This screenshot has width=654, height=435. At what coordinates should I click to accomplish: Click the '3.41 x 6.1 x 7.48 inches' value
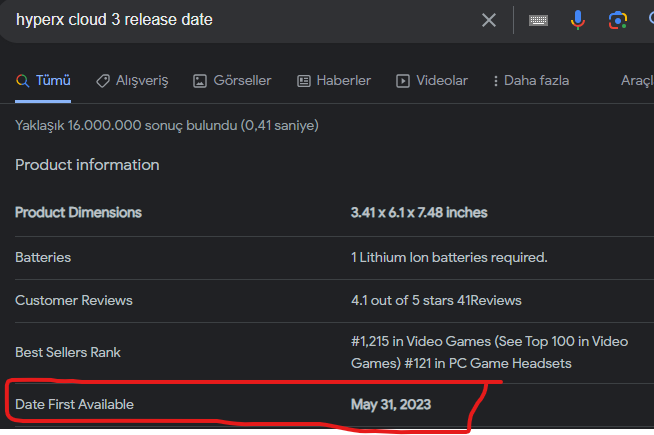[x=419, y=213]
